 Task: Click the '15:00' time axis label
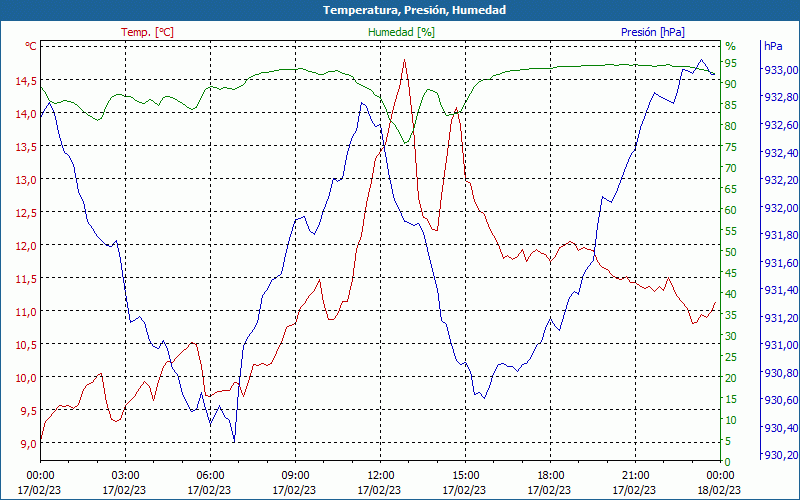[x=465, y=476]
